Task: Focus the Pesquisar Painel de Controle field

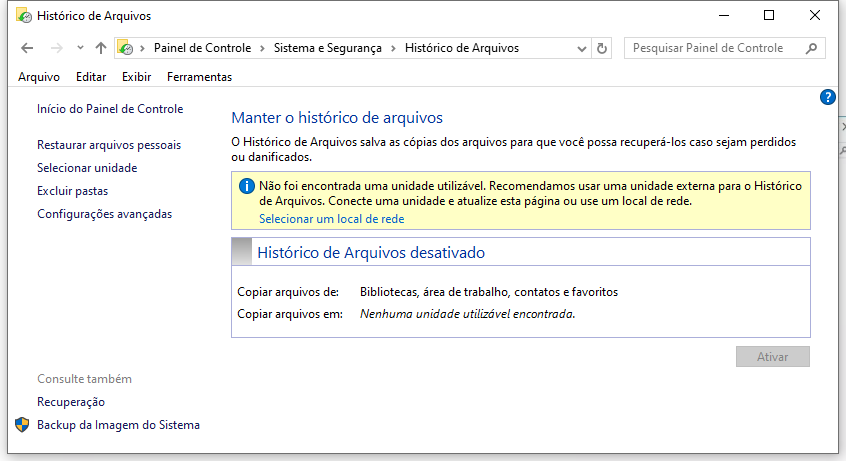Action: (x=710, y=48)
